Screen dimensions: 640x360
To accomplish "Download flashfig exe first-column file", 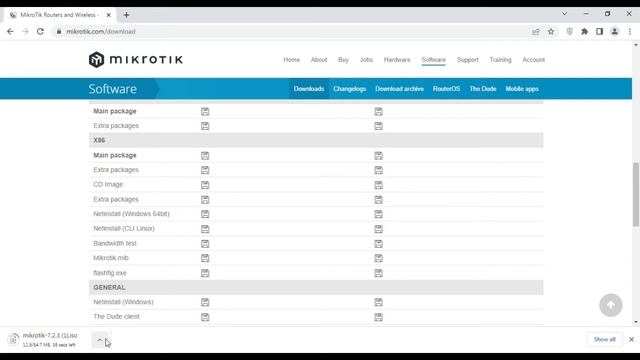I will coord(205,273).
